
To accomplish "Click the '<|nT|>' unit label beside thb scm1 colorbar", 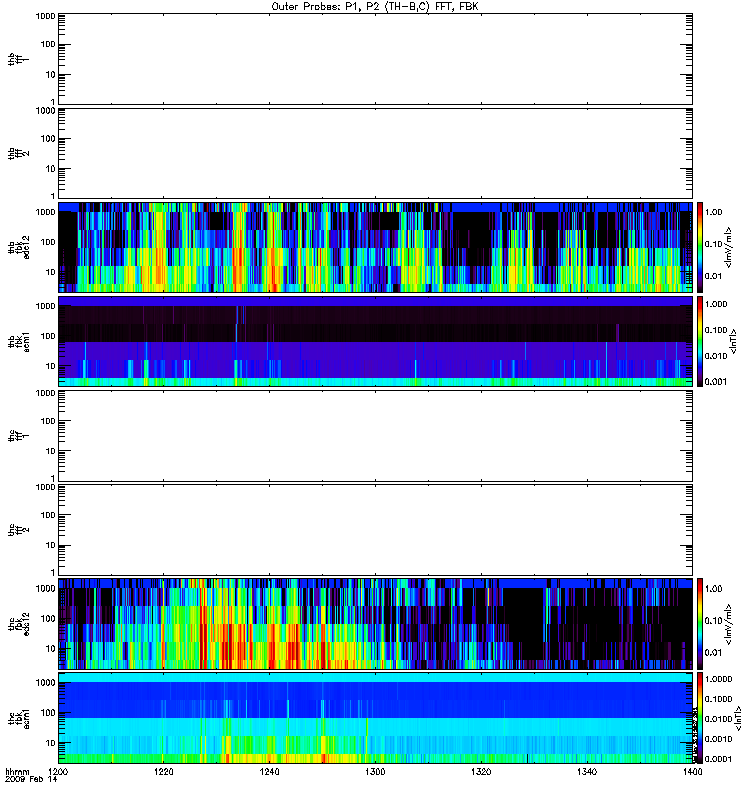I will coord(734,341).
